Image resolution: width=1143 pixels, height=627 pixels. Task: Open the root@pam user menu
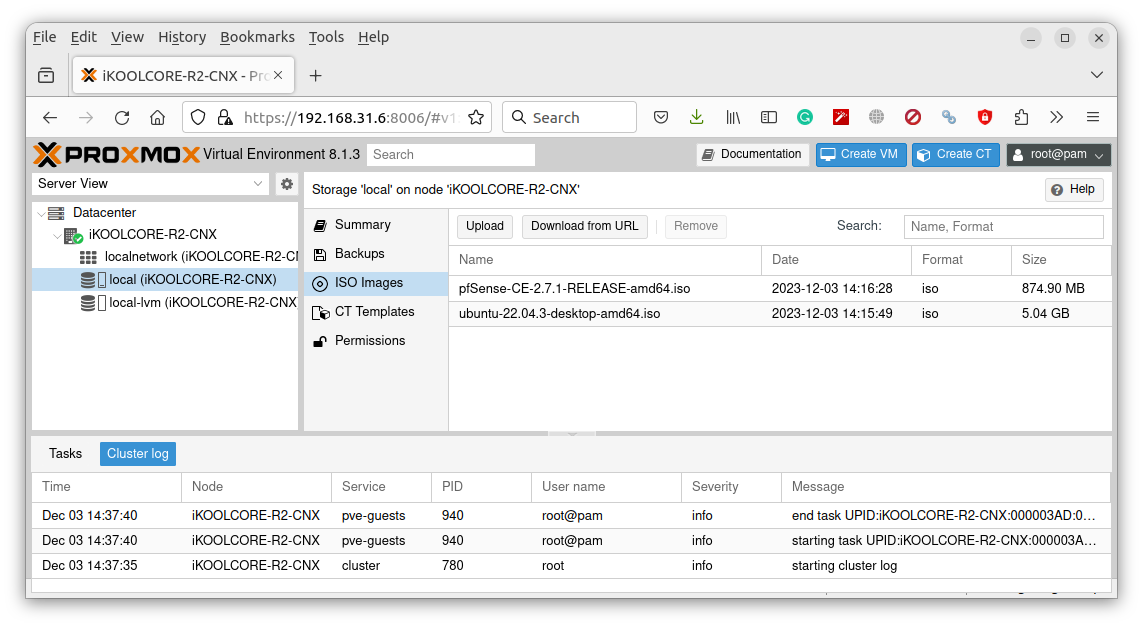1058,155
